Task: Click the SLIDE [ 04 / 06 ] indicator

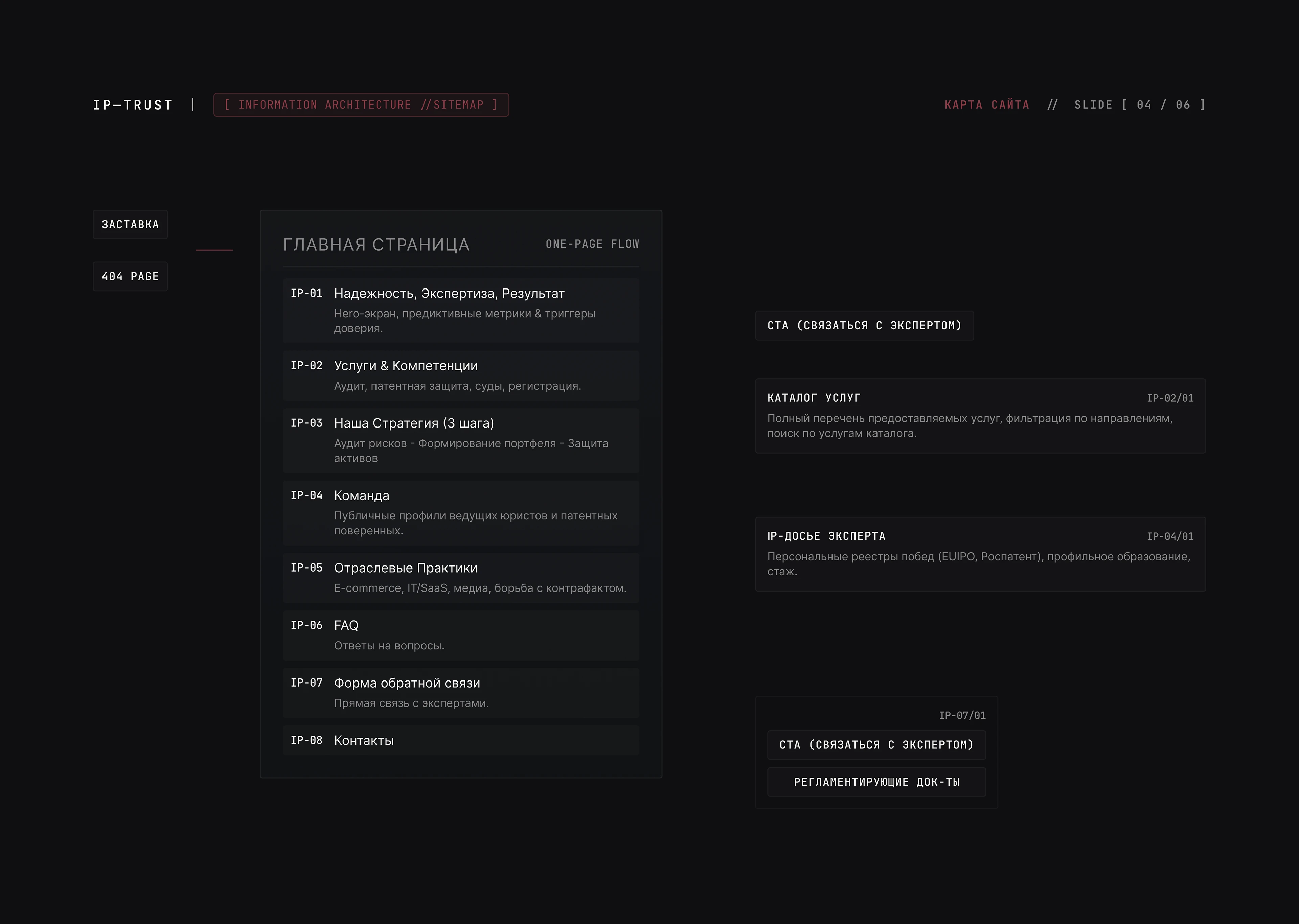Action: pos(1140,105)
